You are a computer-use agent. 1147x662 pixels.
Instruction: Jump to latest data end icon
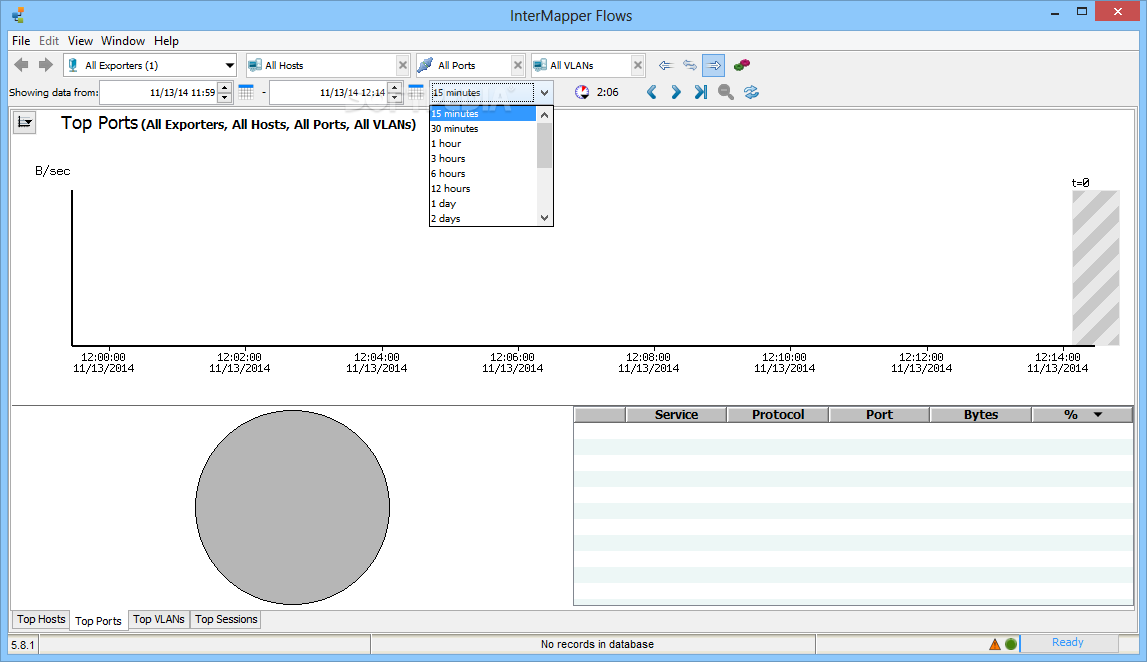701,92
